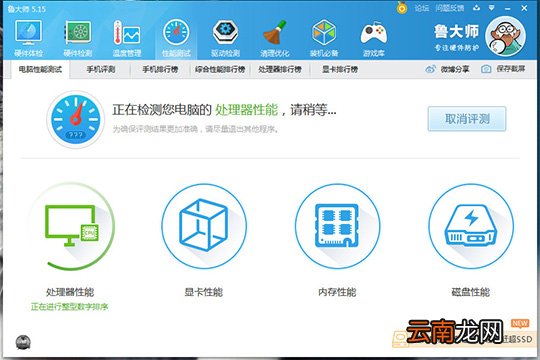The image size is (540, 360).
Task: Switch to the 电脑性能测试 tab
Action: coord(40,69)
